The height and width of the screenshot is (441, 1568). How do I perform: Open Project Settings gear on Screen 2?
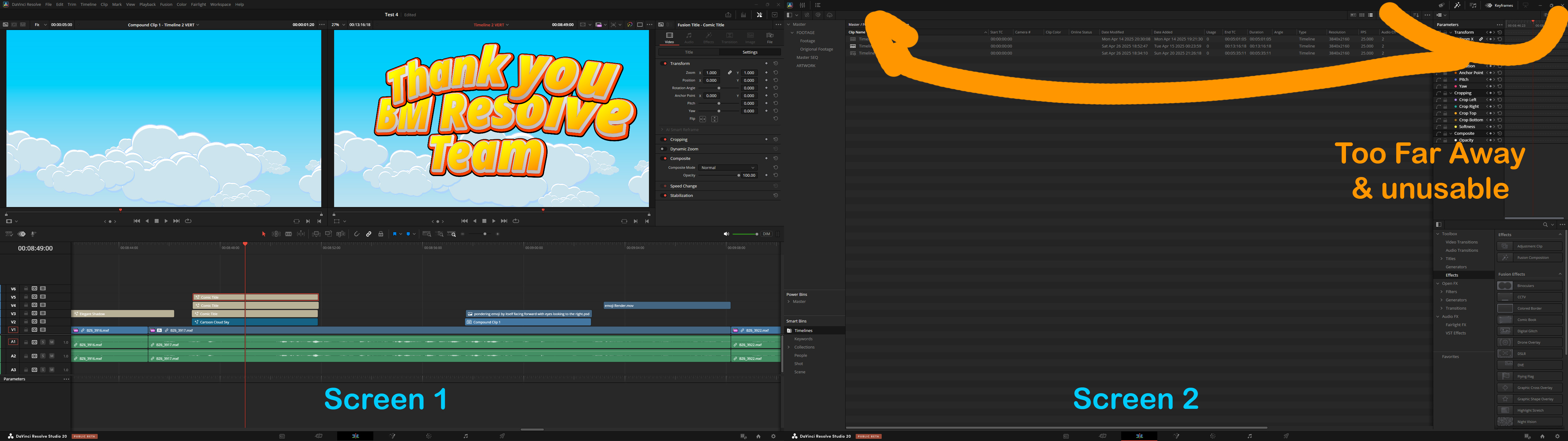(x=1558, y=436)
